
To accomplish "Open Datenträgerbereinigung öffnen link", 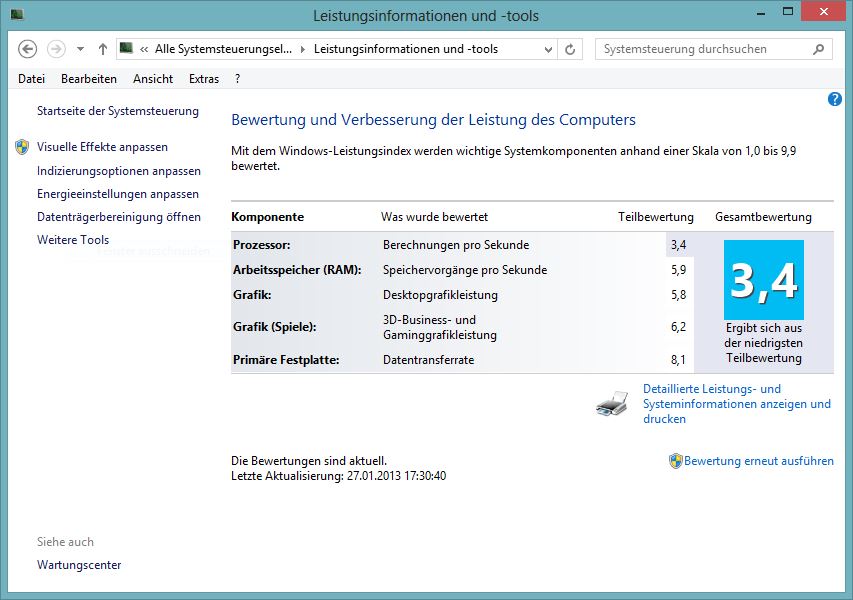I will click(x=119, y=217).
